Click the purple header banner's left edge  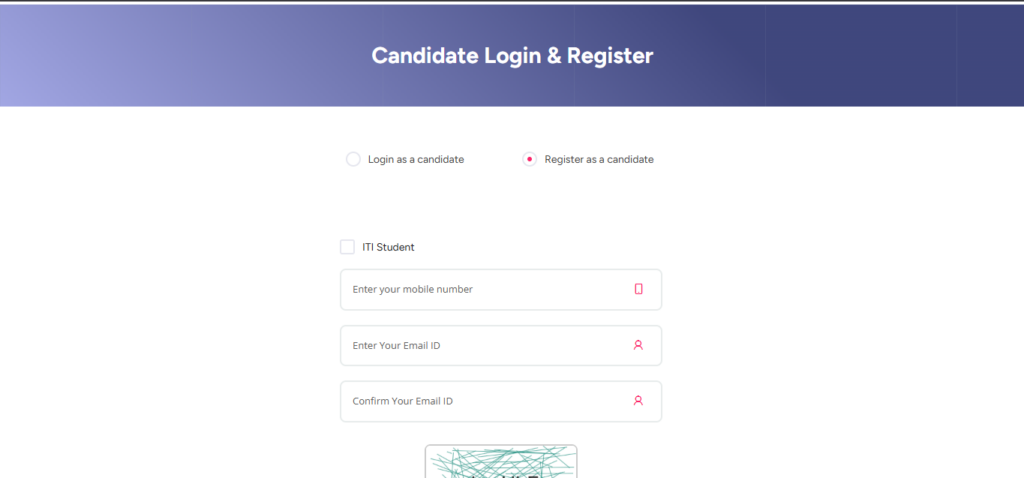click(8, 56)
